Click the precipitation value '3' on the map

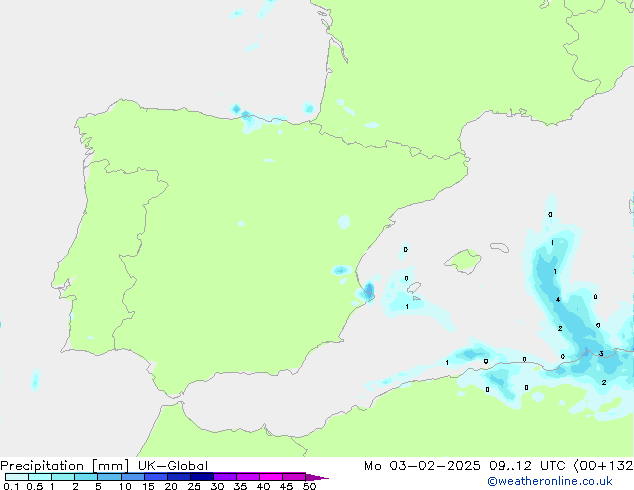(601, 354)
